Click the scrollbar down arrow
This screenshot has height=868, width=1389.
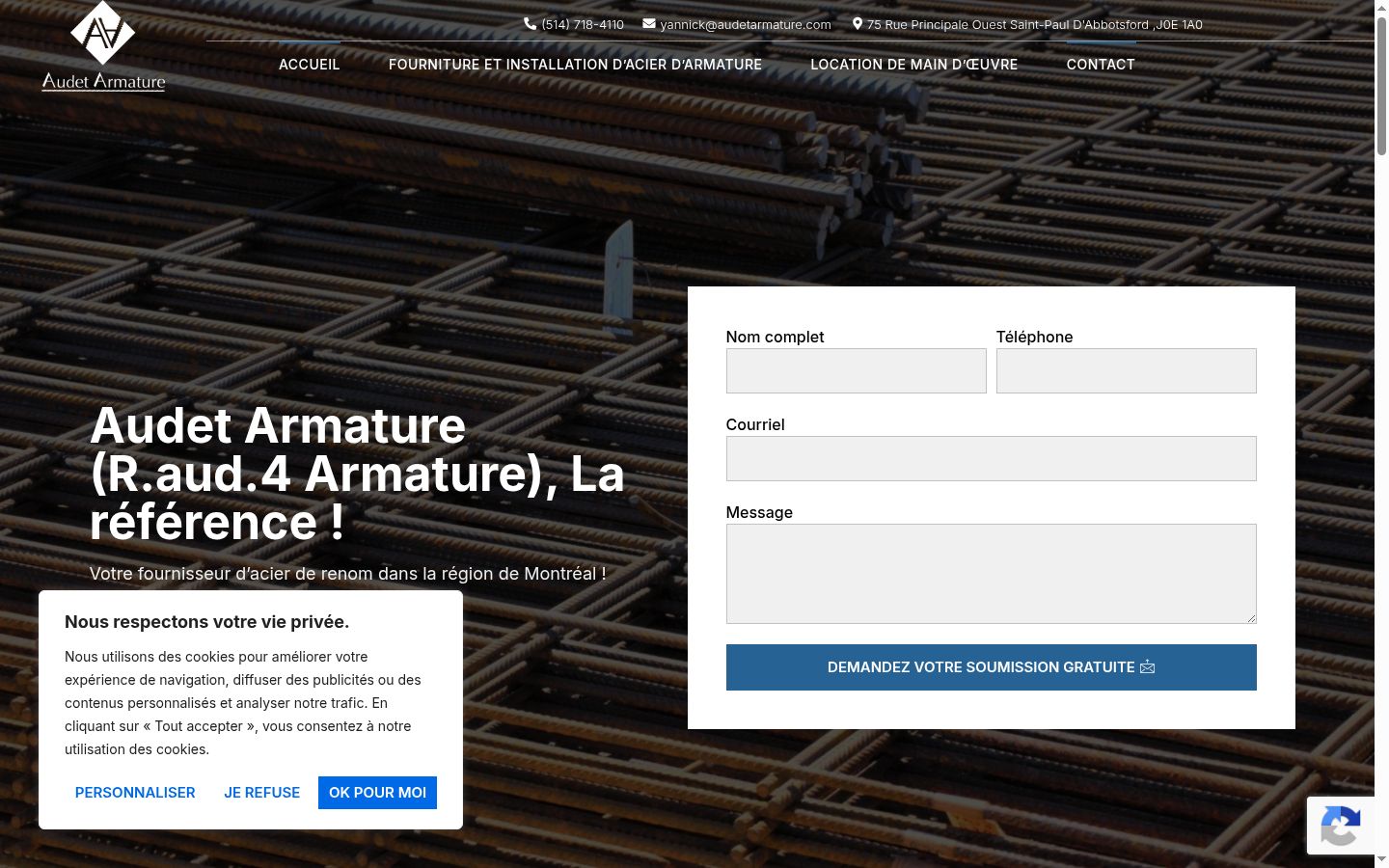pos(1381,859)
